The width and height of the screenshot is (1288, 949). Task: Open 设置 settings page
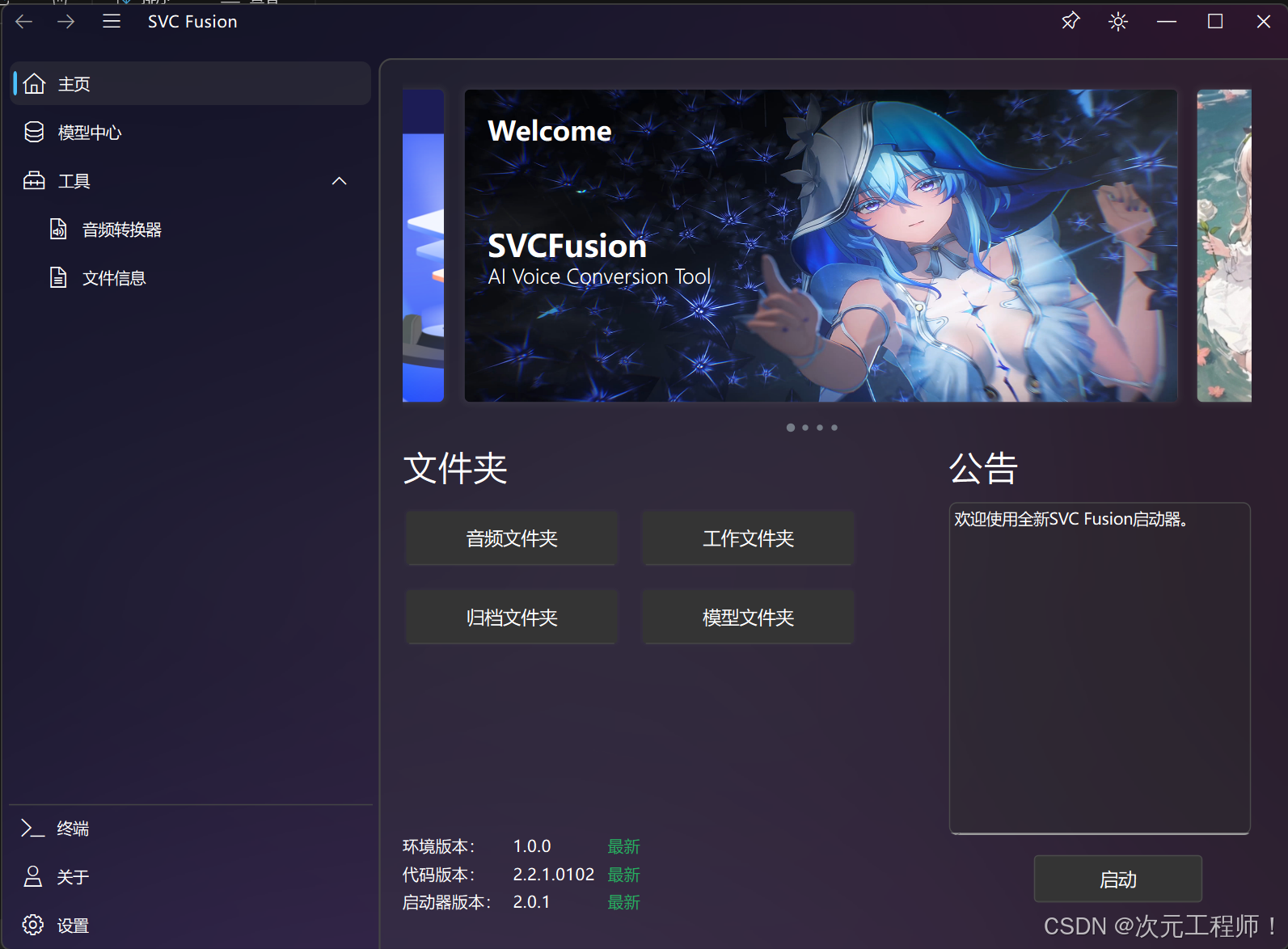tap(191, 926)
